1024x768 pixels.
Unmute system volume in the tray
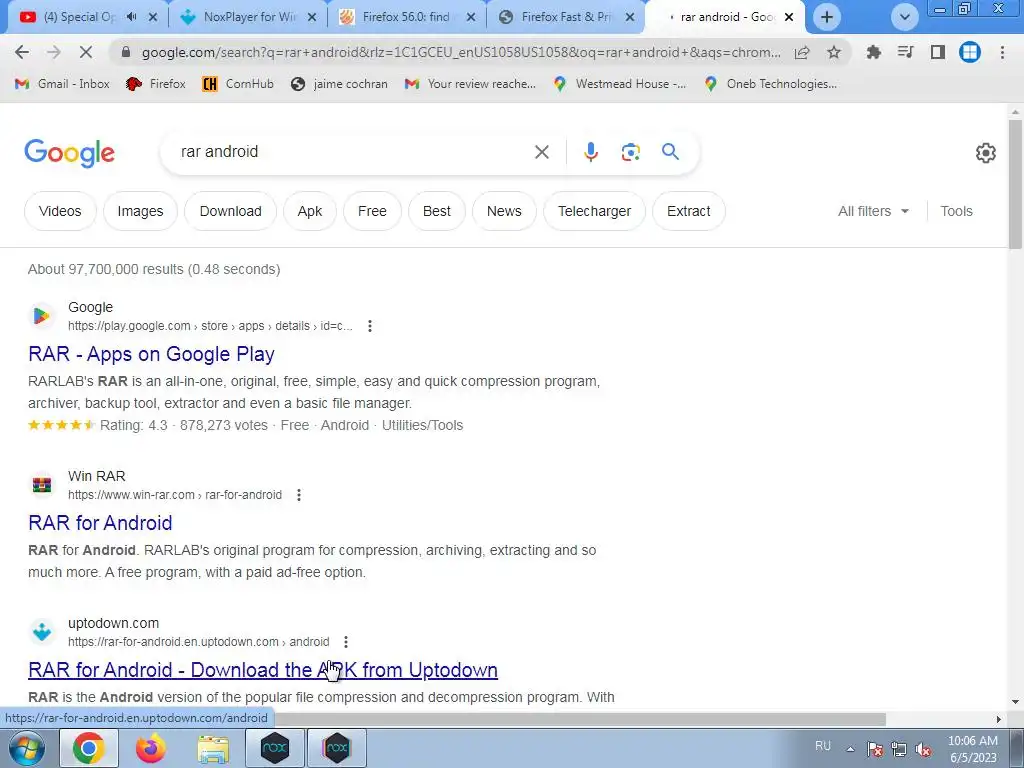pyautogui.click(x=923, y=749)
